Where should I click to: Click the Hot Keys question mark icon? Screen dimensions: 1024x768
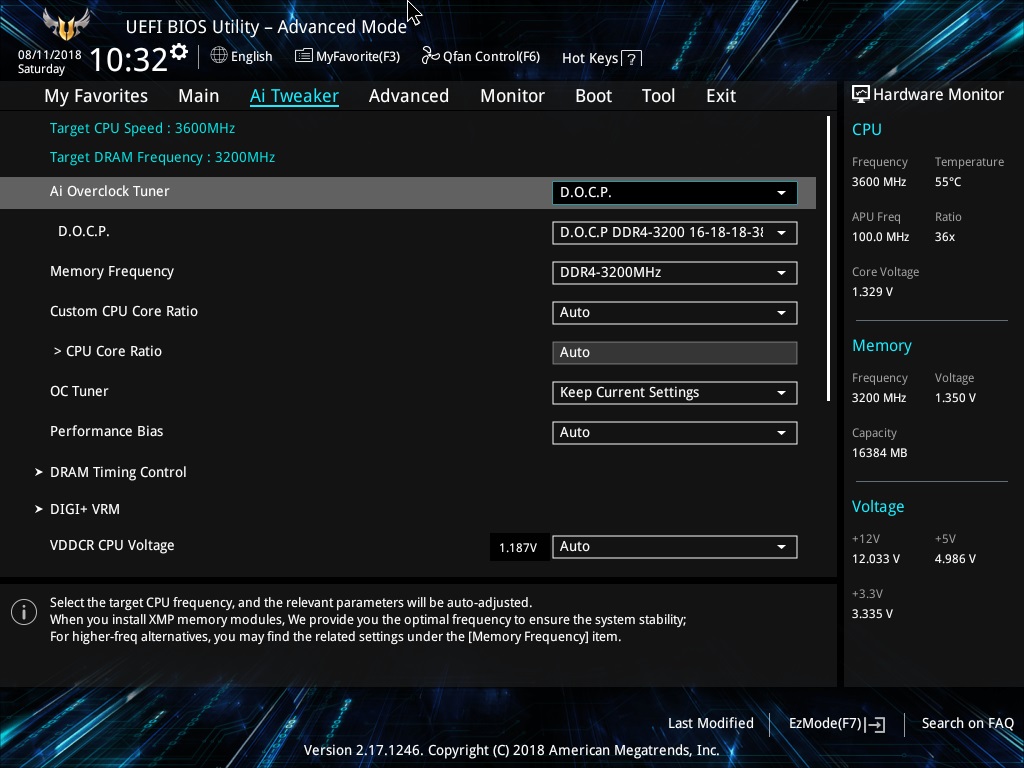[x=631, y=59]
